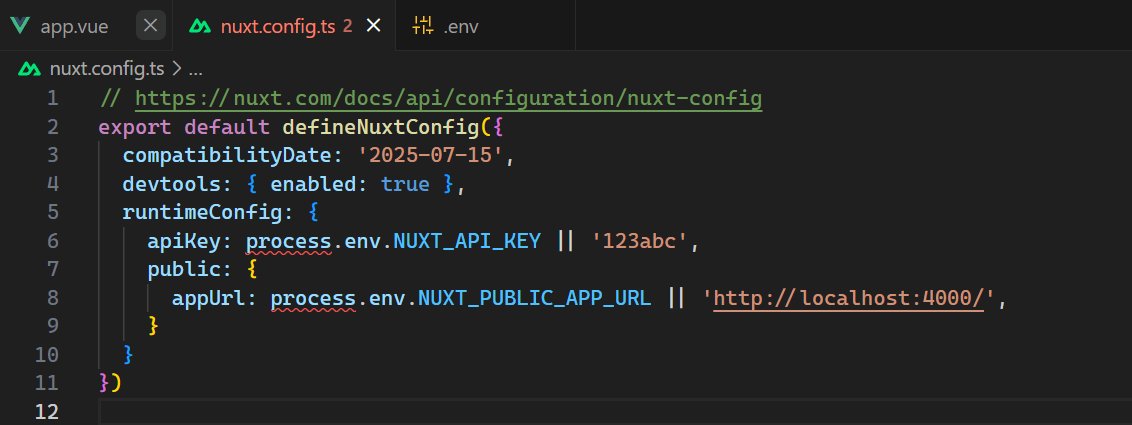Click the Vue icon on app.vue tab
Screen dimensions: 1132x425
(20, 27)
